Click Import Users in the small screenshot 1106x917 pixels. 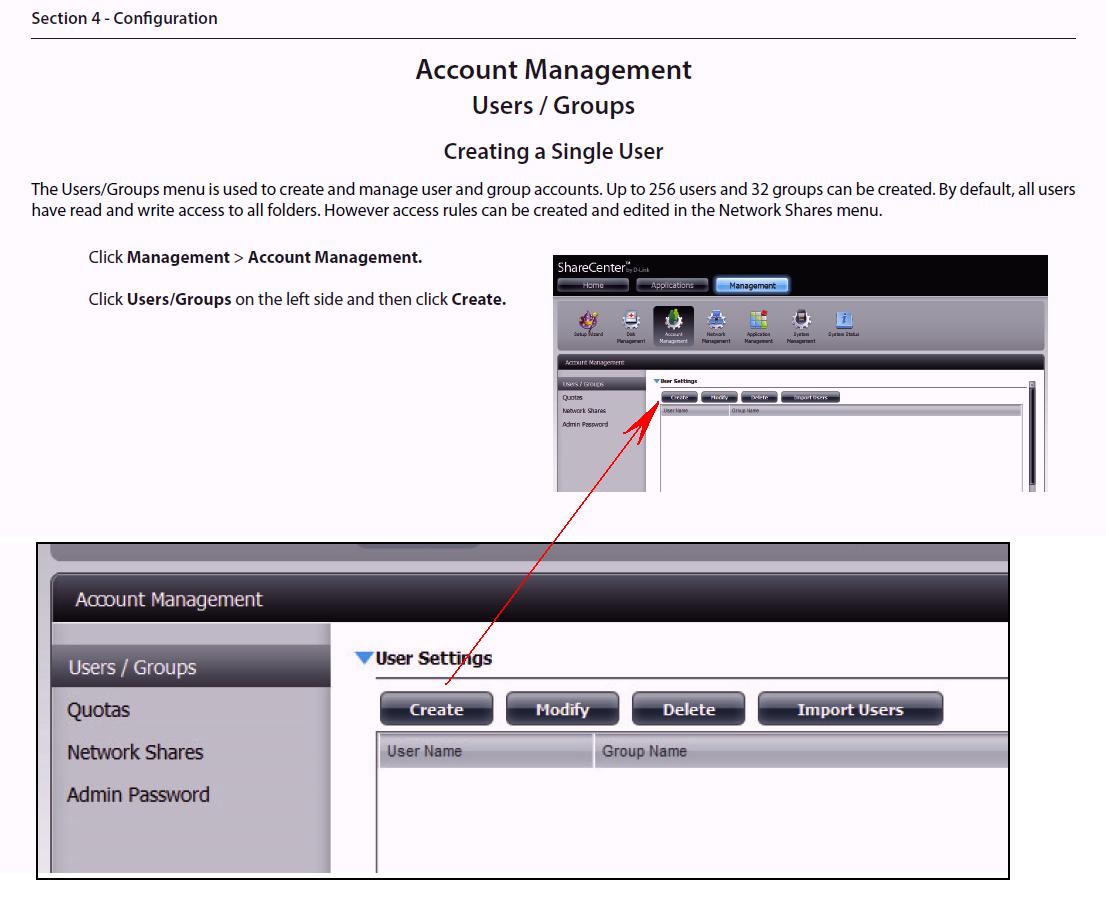810,397
